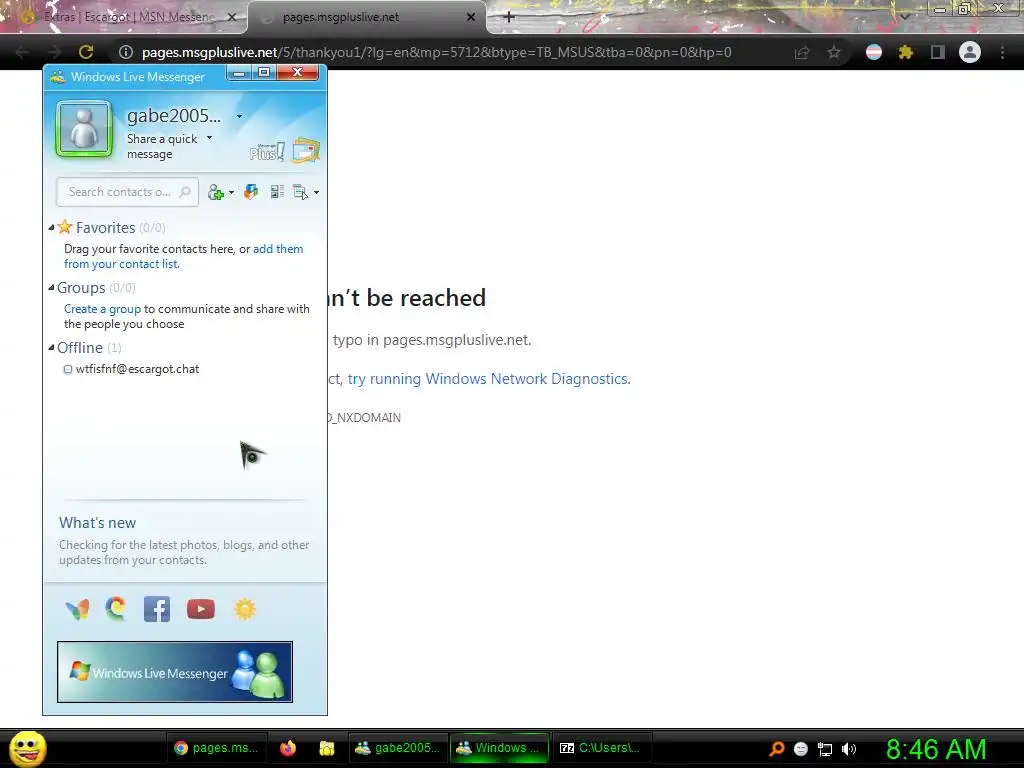This screenshot has height=768, width=1024.
Task: Open the Chrome profile avatar
Action: [x=970, y=52]
